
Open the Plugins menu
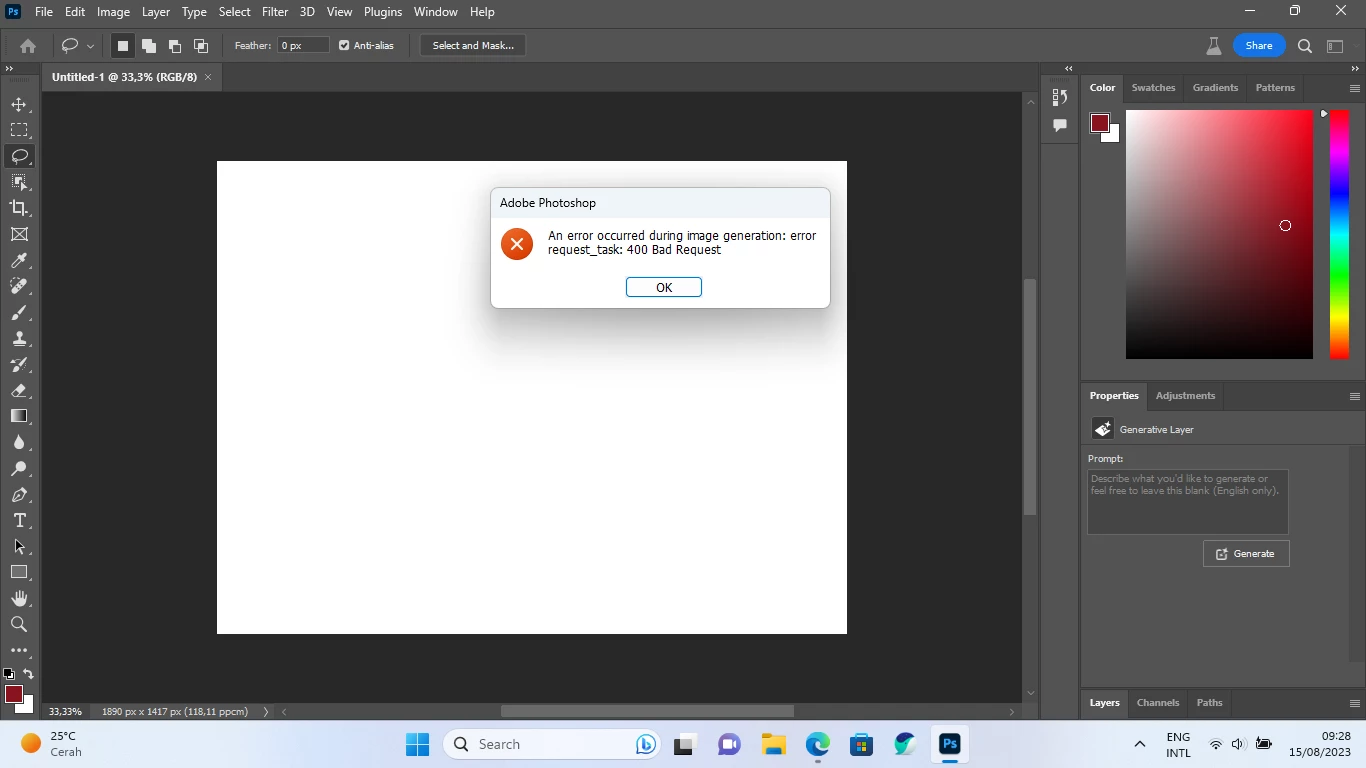click(x=383, y=12)
